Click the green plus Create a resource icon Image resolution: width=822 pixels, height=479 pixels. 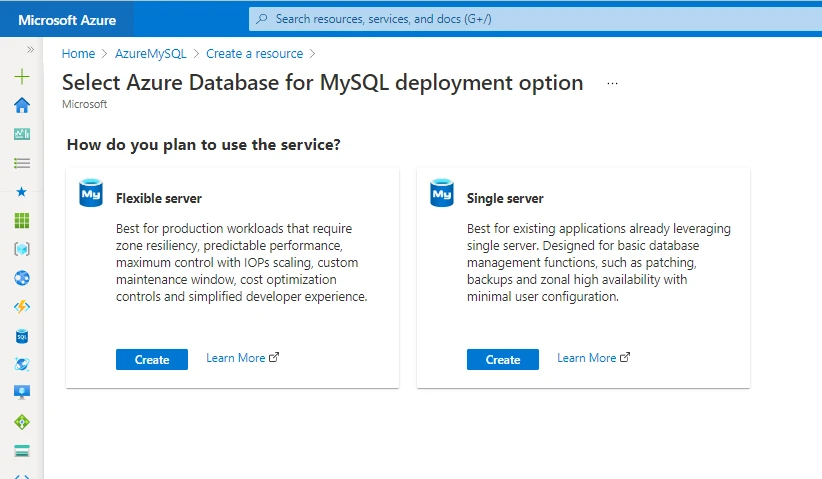click(21, 77)
